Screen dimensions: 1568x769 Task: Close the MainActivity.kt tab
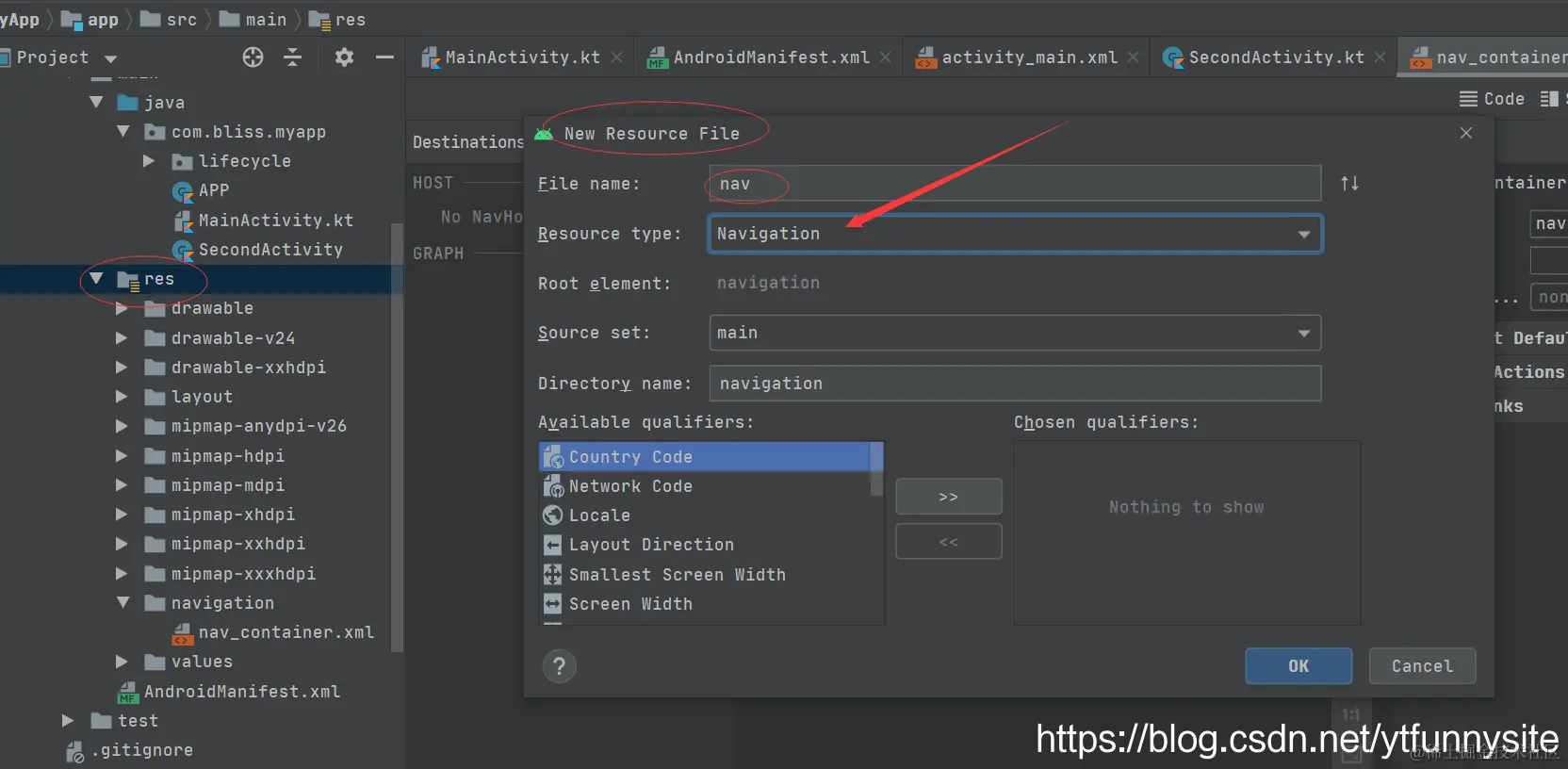(x=616, y=57)
